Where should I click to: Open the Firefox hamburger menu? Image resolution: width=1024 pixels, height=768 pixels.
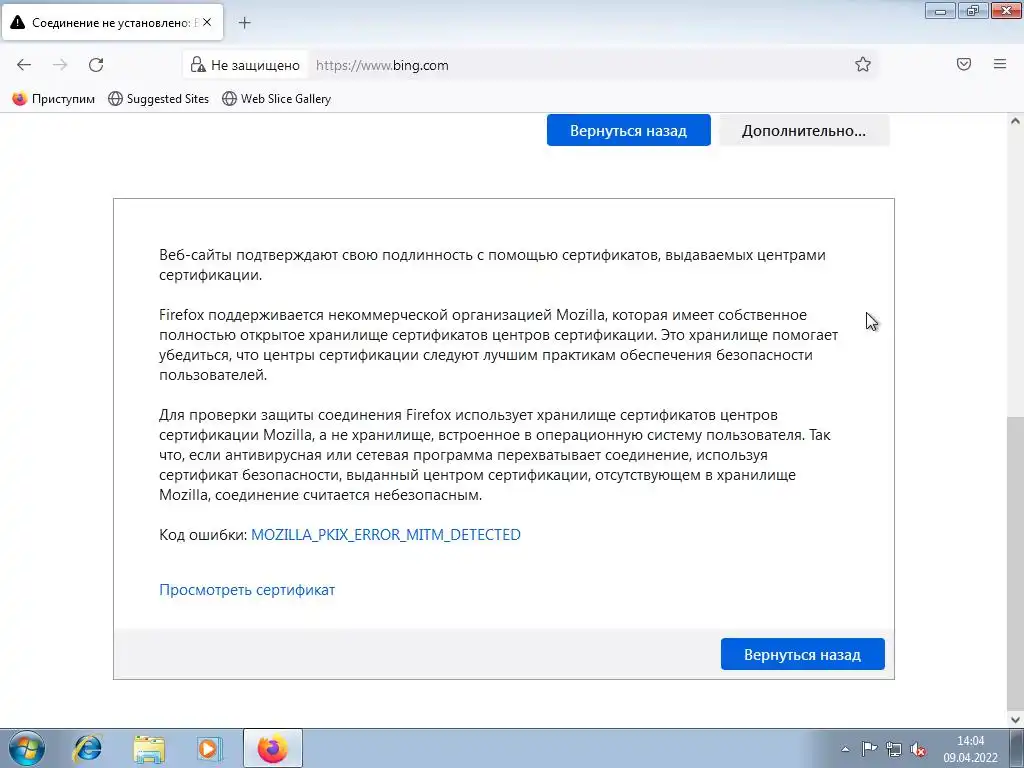(x=1000, y=64)
